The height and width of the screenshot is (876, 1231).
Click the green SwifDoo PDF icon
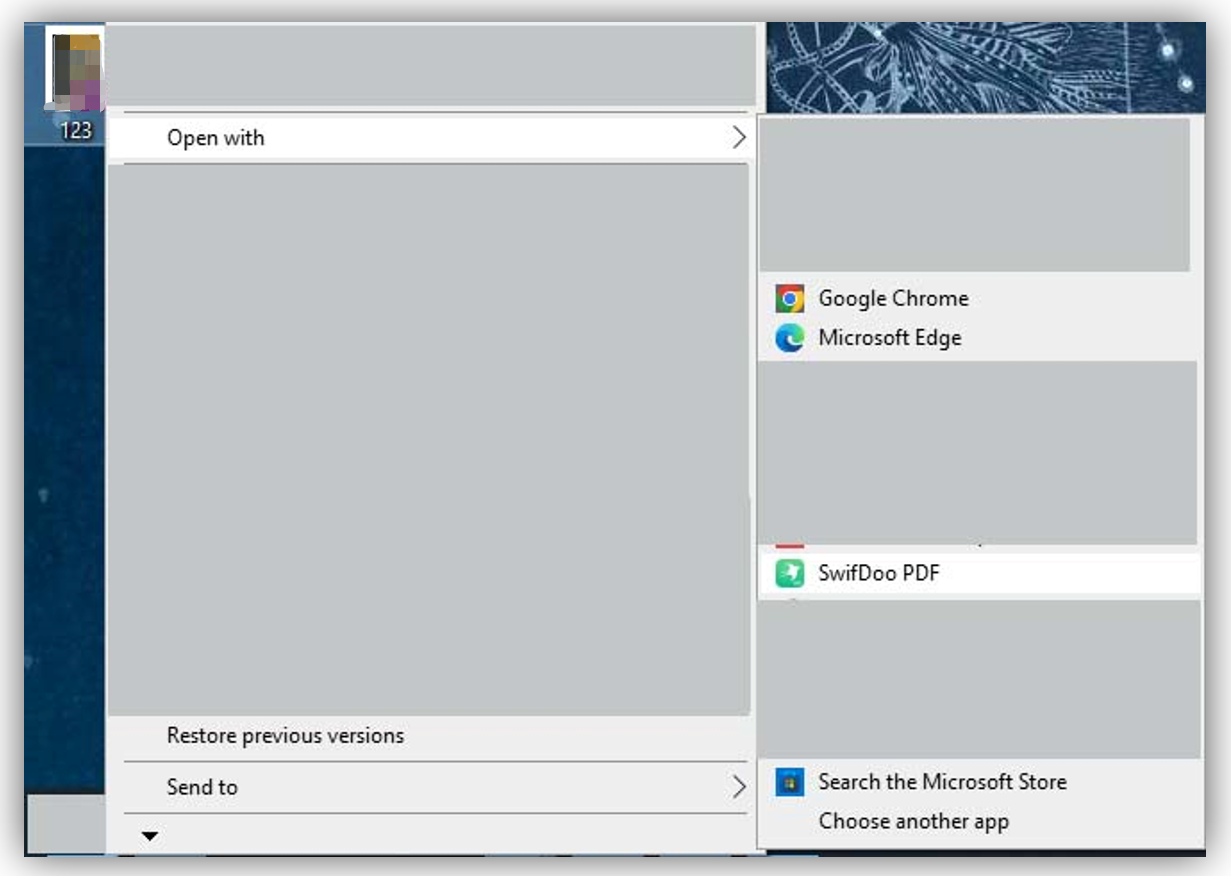(790, 574)
